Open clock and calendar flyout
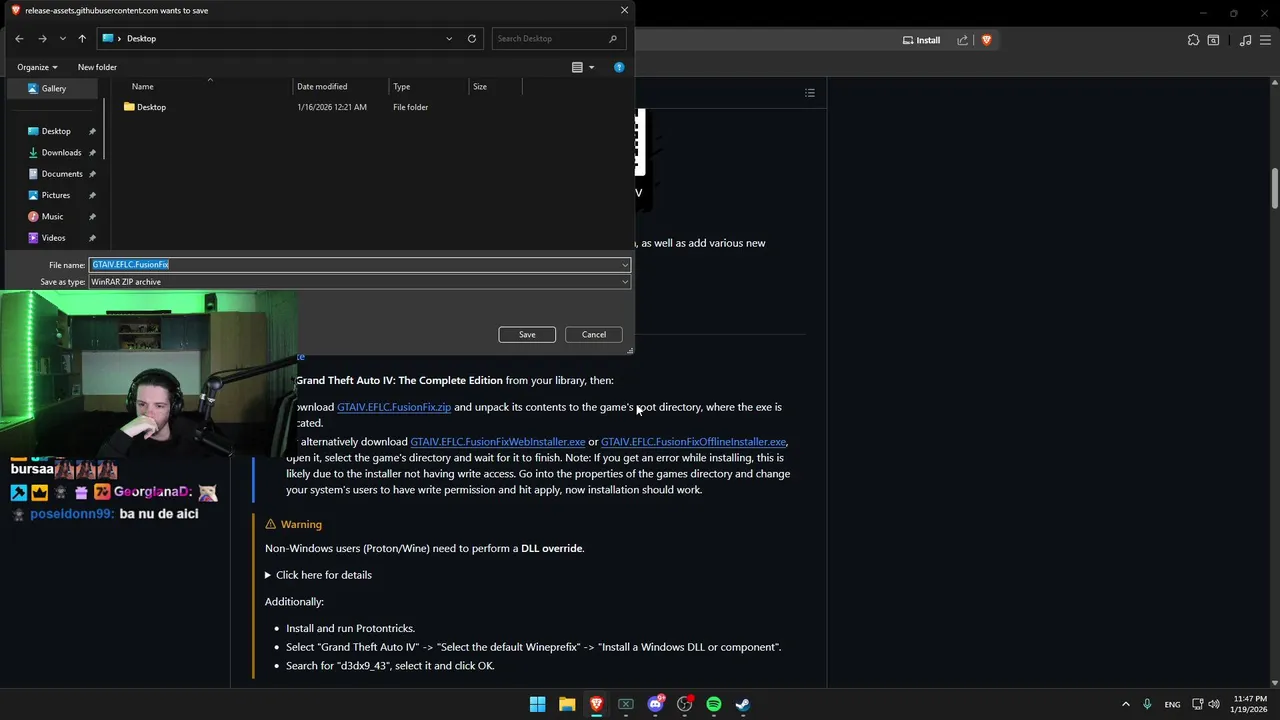This screenshot has height=720, width=1280. [x=1250, y=704]
